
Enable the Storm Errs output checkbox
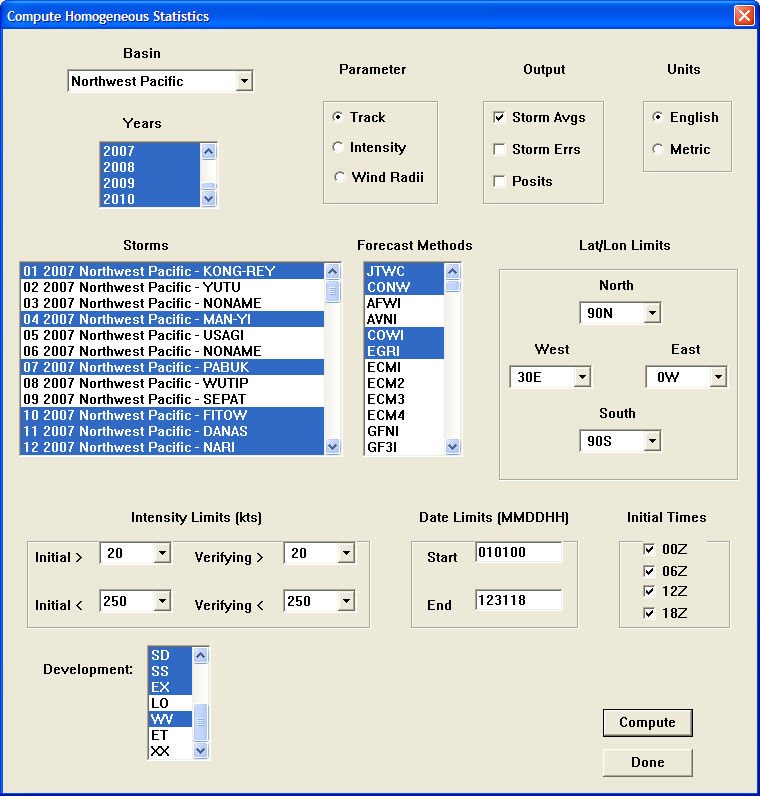500,149
